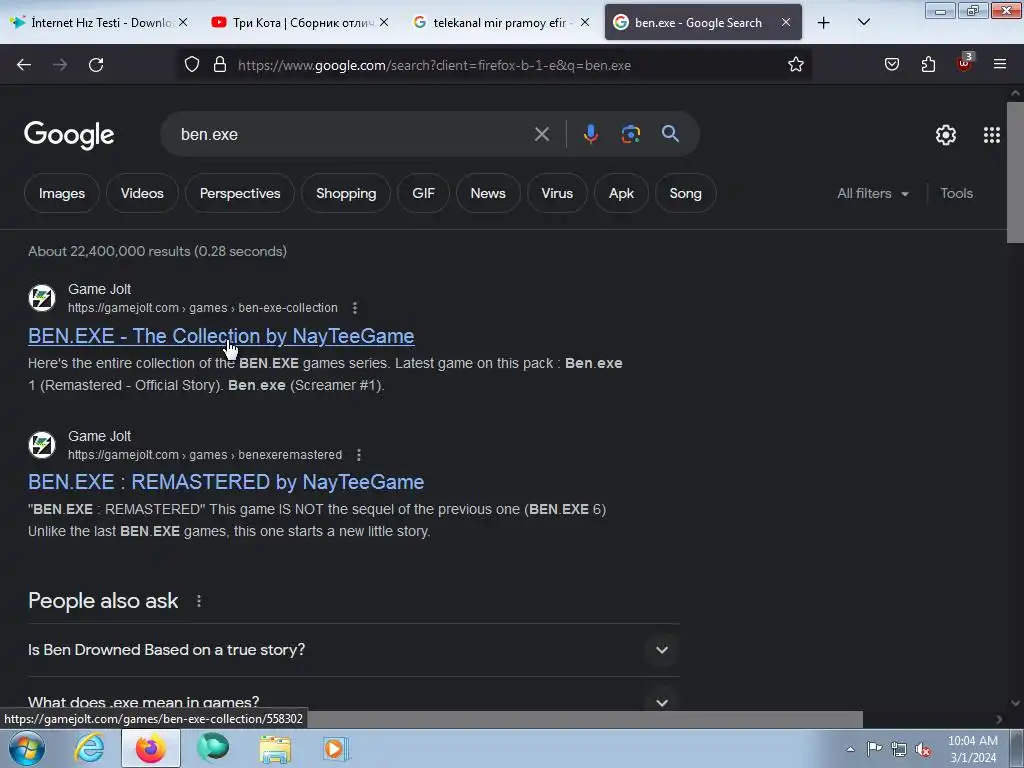The height and width of the screenshot is (768, 1024).
Task: Open the Extensions puzzle icon
Action: 928,65
